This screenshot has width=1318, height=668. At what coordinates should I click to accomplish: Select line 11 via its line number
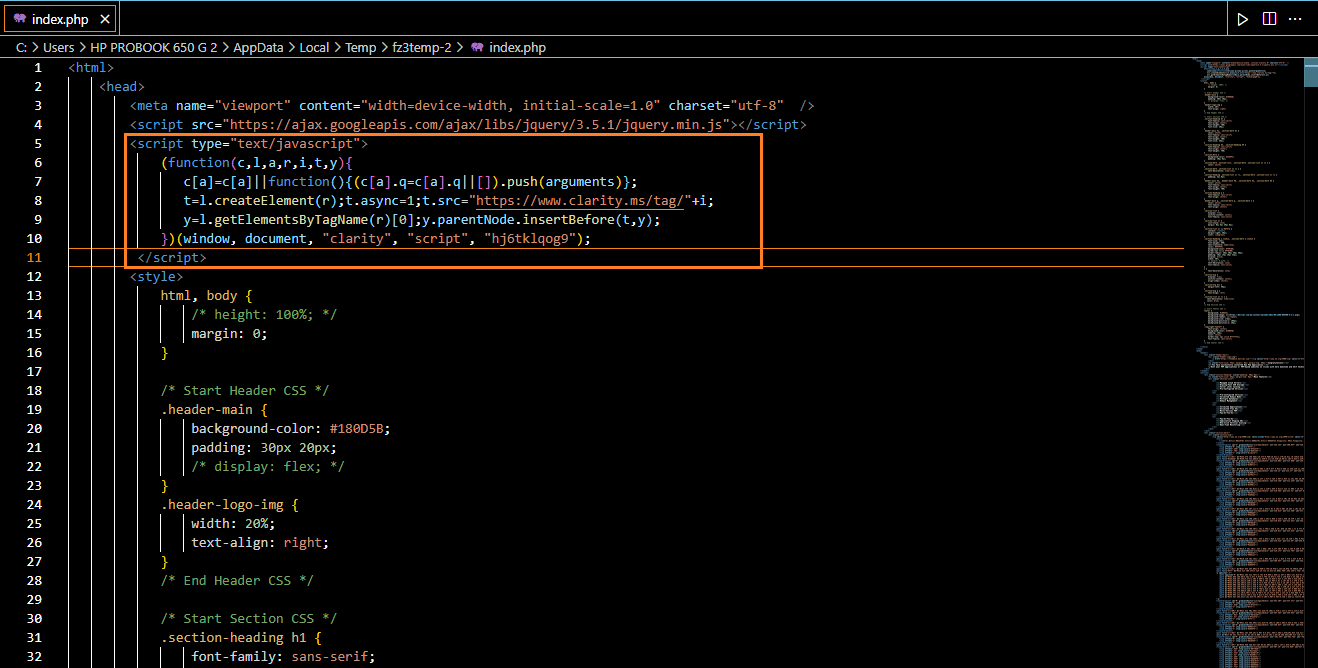point(37,258)
